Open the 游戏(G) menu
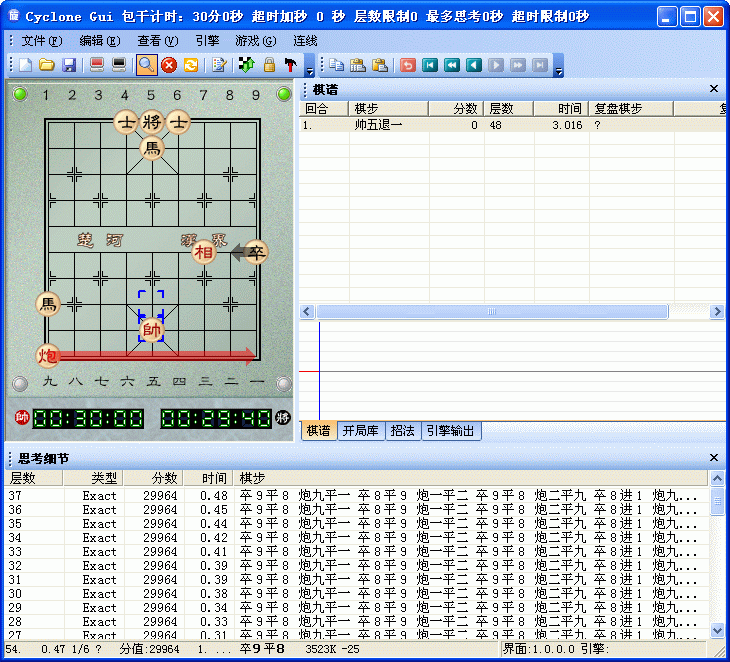730x662 pixels. [256, 41]
